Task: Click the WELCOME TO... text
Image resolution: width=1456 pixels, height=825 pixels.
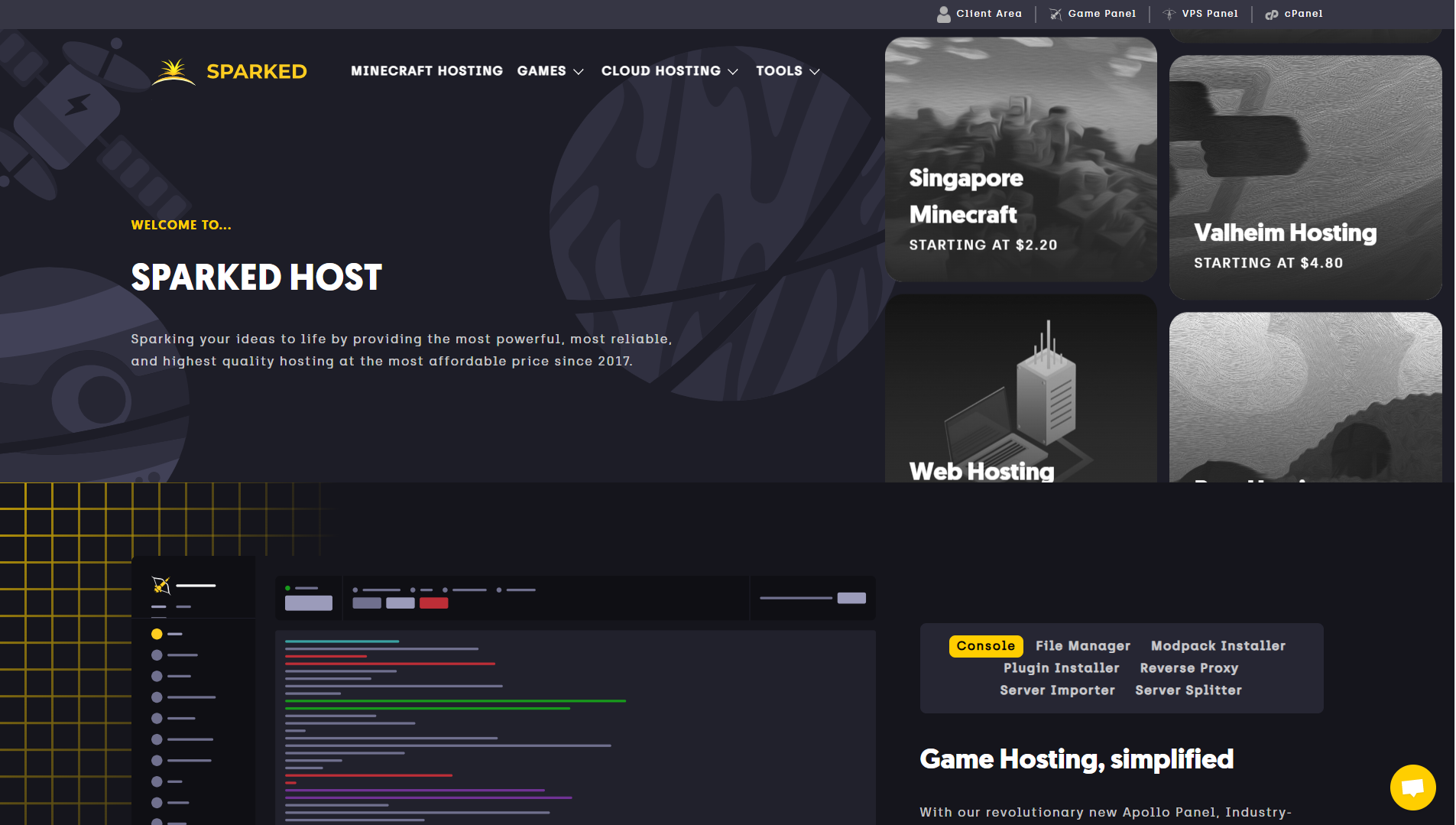Action: point(181,225)
